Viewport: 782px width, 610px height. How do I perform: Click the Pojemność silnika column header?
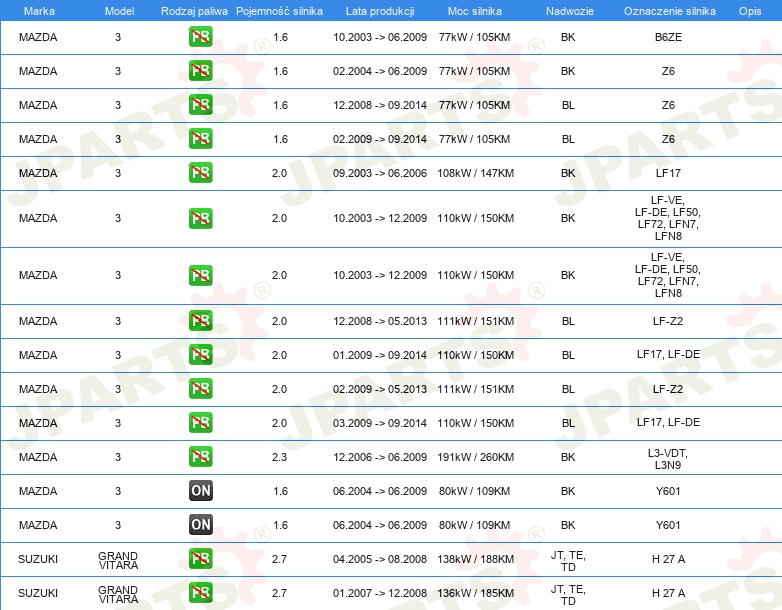pos(279,11)
